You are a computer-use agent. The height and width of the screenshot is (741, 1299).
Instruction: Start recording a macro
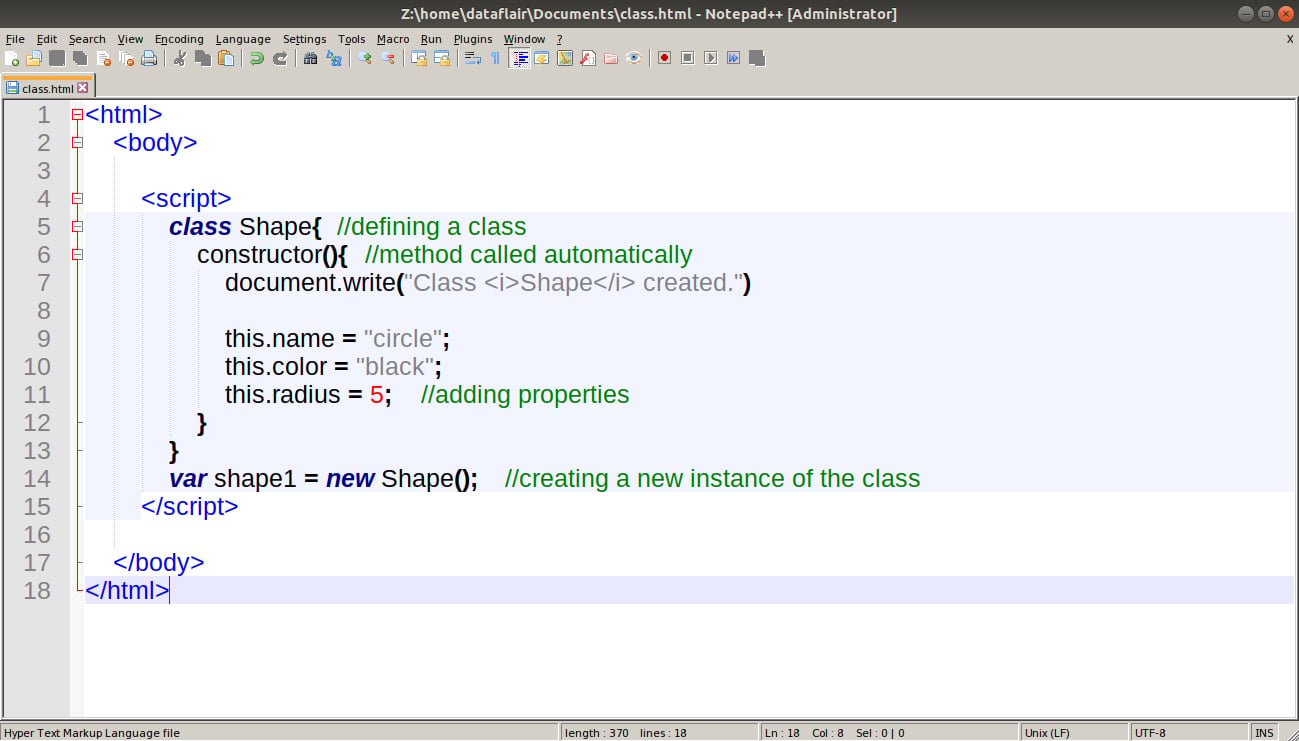(664, 58)
